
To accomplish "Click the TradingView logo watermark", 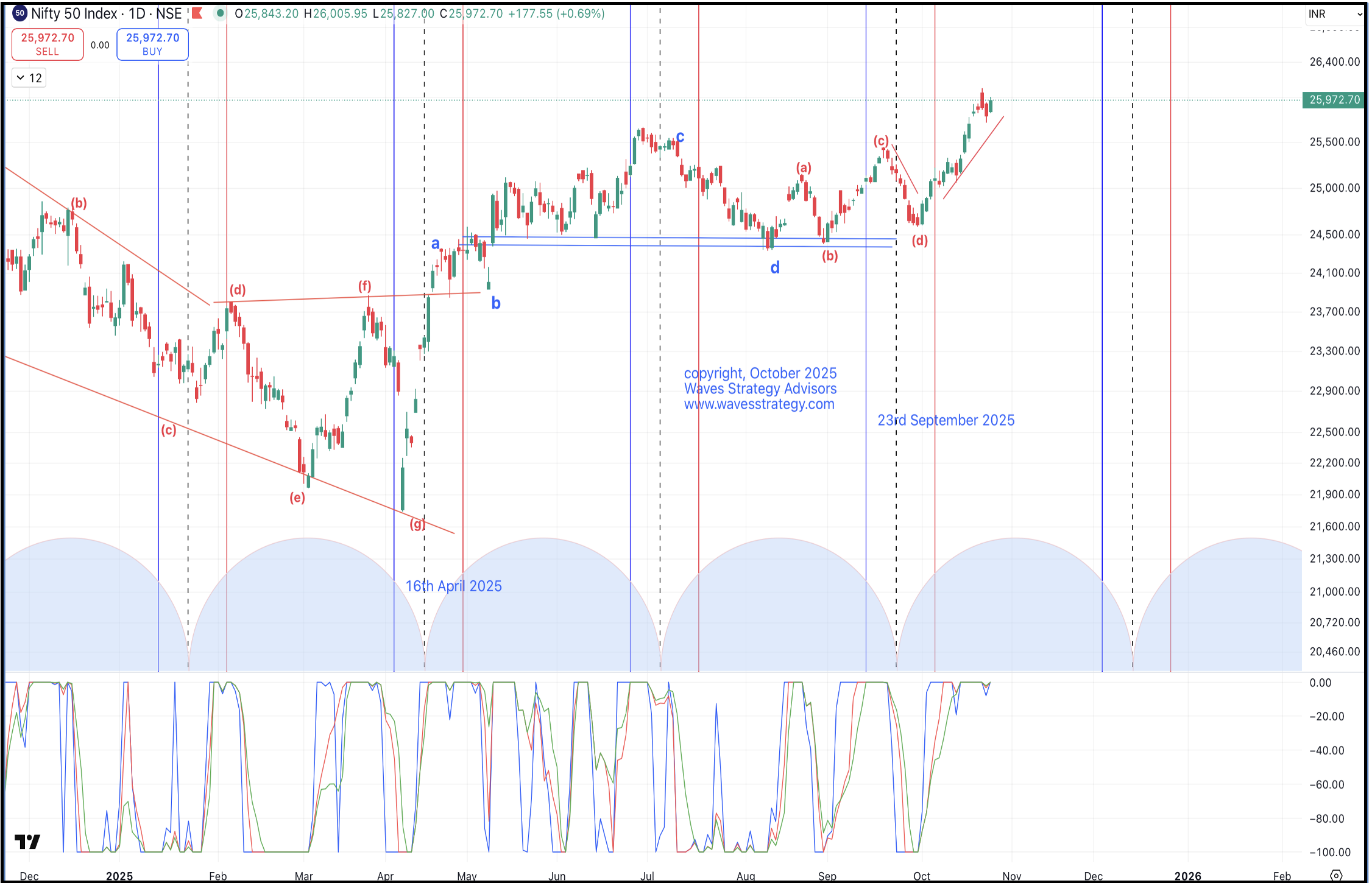I will click(27, 842).
